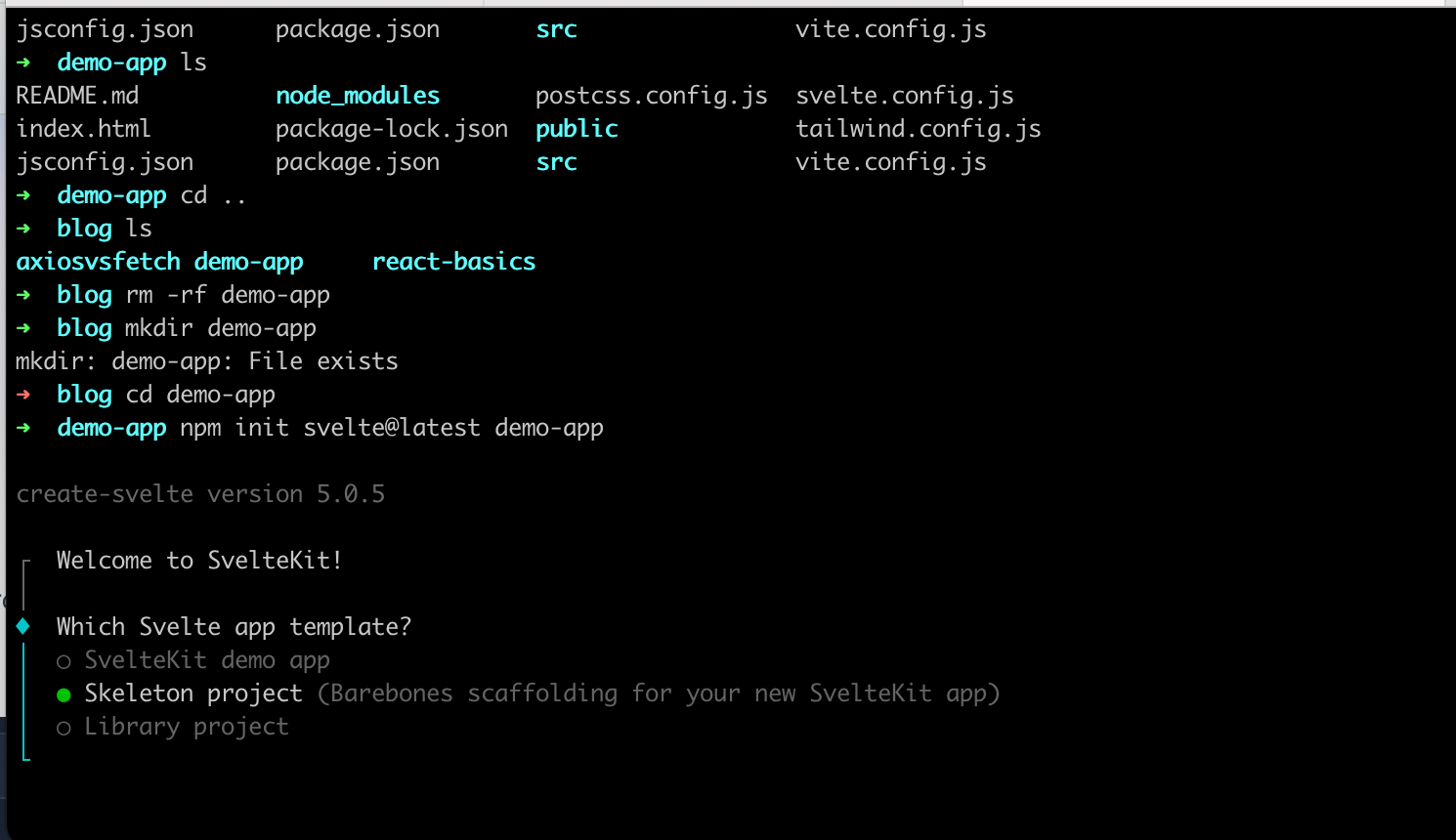Click the svelte.config.js file name
This screenshot has height=840, width=1456.
[905, 96]
